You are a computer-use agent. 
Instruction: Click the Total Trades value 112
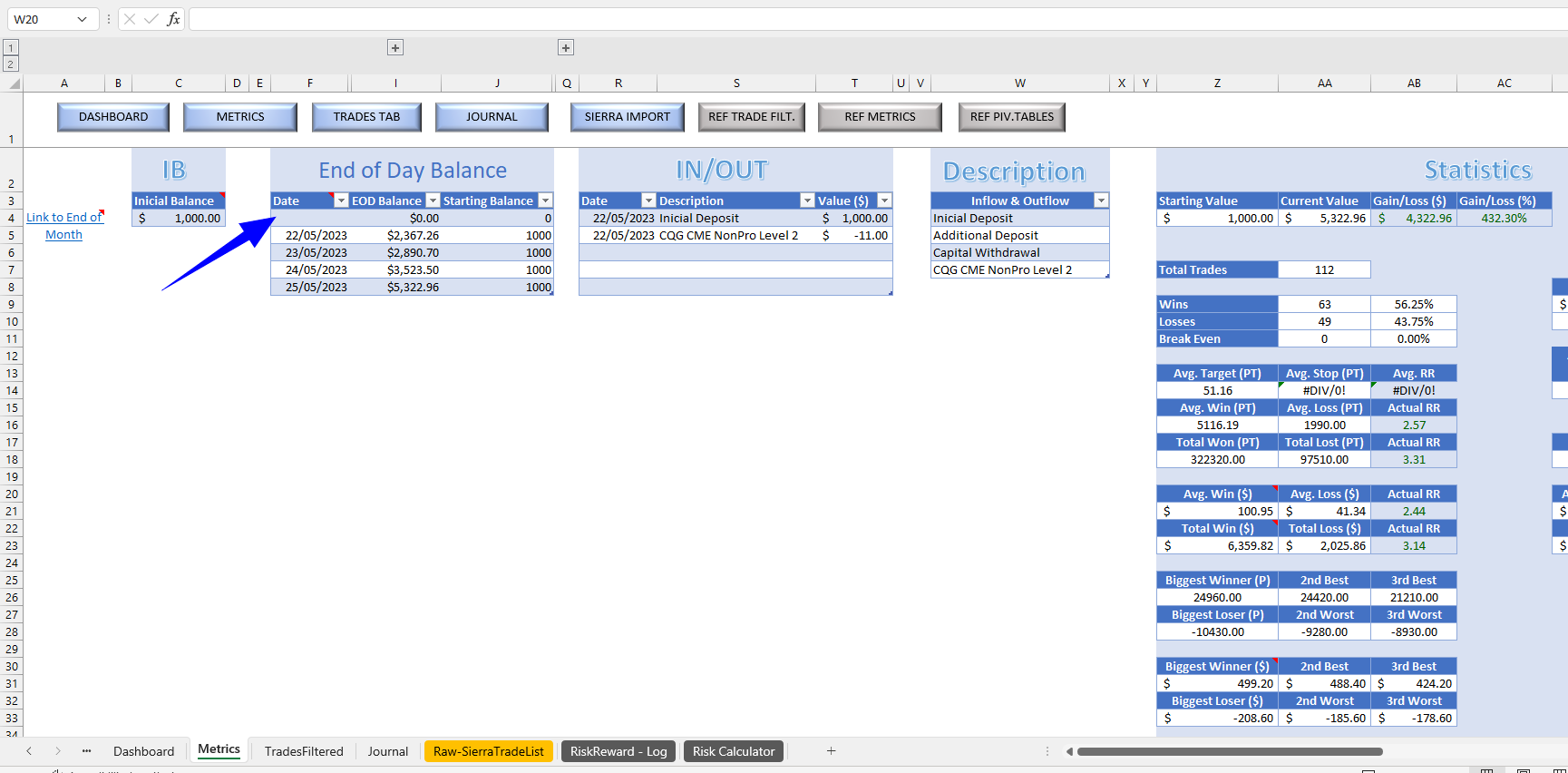click(1324, 269)
